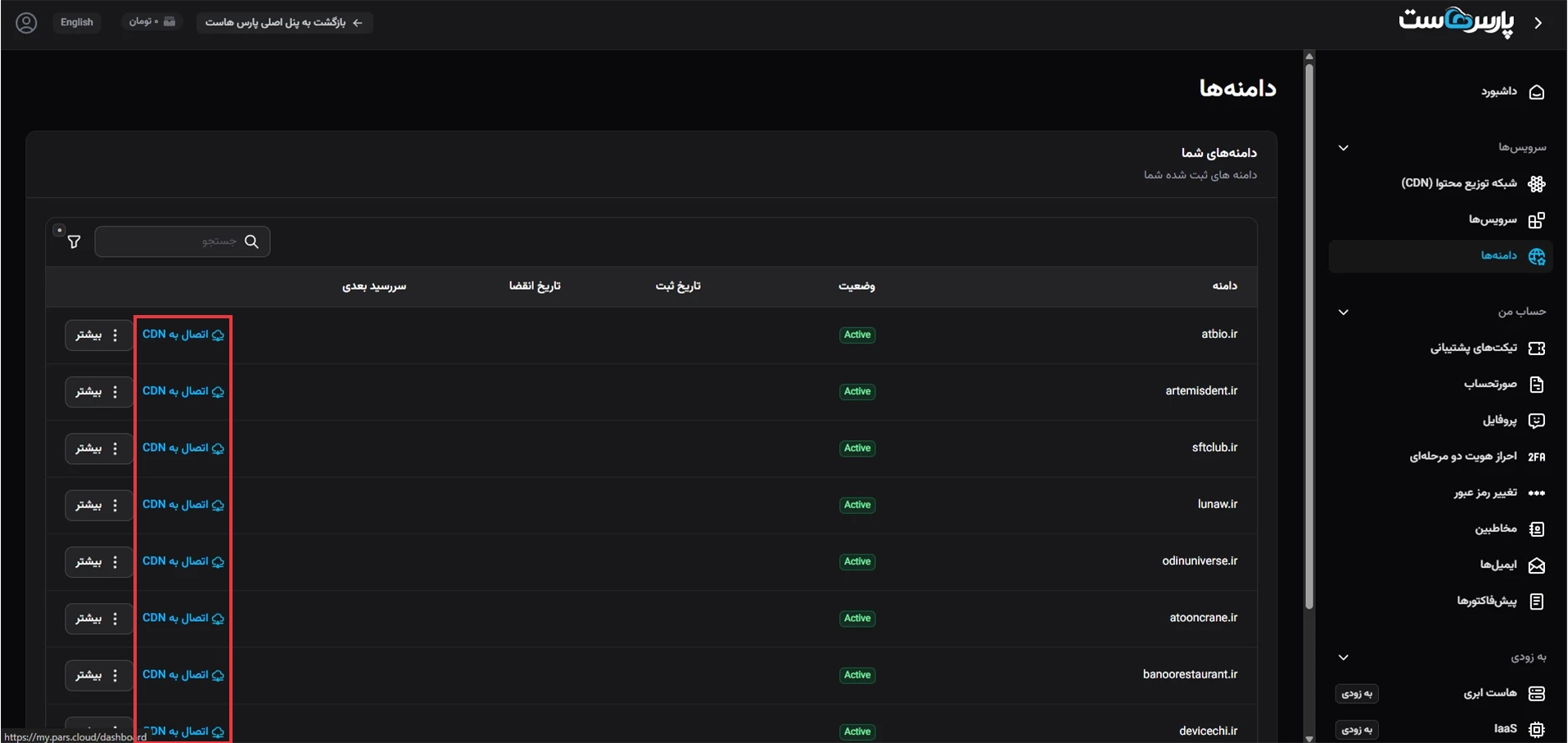Click scrollbar down arrow at bottom
Screen dimensions: 1568x743
[1309, 738]
